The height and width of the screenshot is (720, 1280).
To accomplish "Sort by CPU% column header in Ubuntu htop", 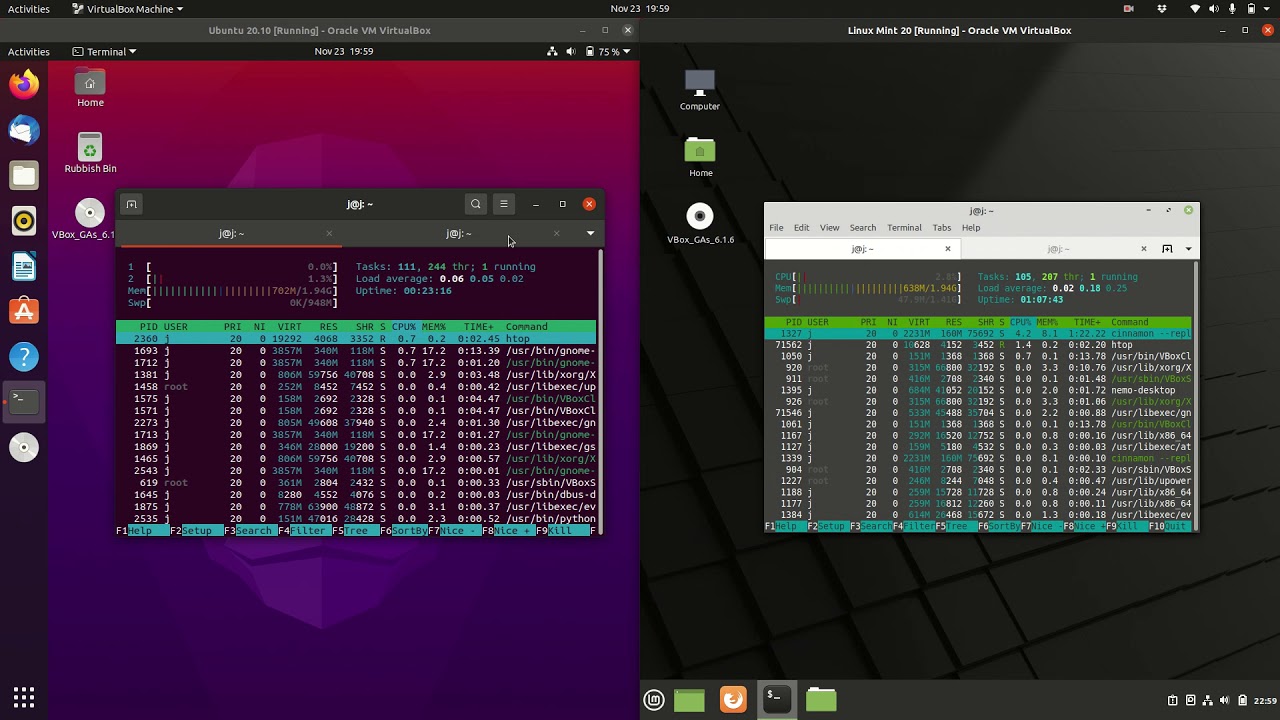I will [x=403, y=327].
